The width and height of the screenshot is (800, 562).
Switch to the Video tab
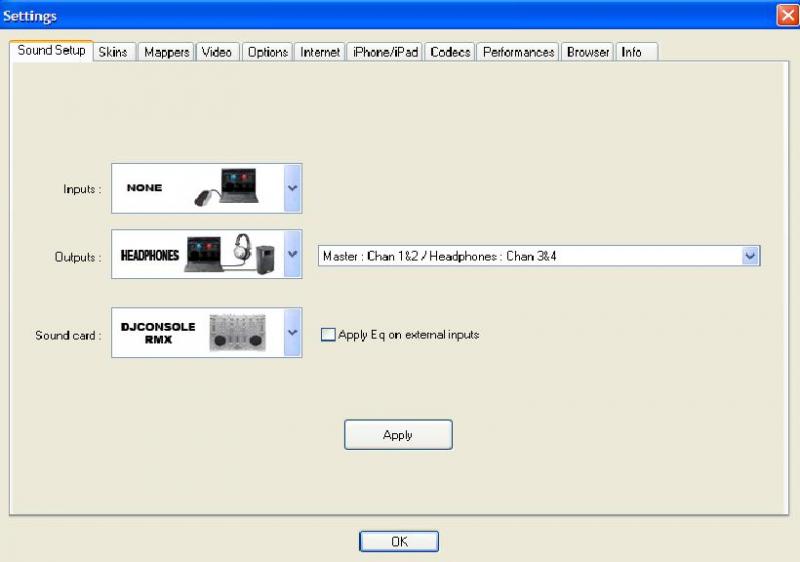tap(217, 52)
